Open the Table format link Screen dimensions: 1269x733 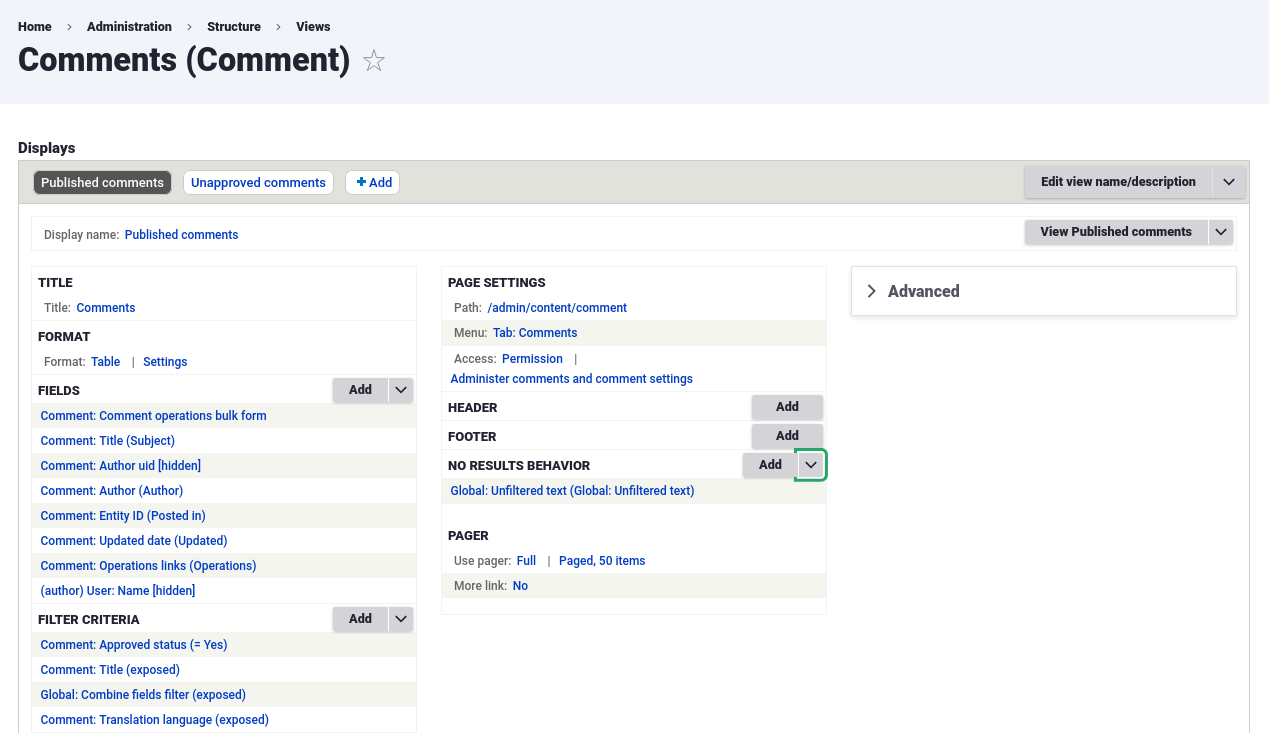(105, 362)
